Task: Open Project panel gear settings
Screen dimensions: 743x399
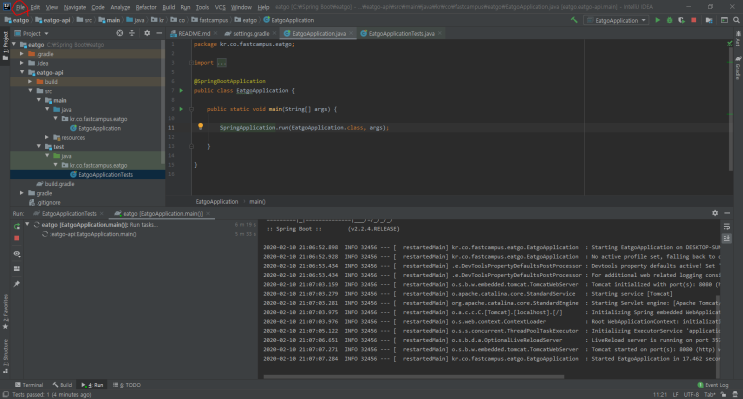Action: coord(147,33)
